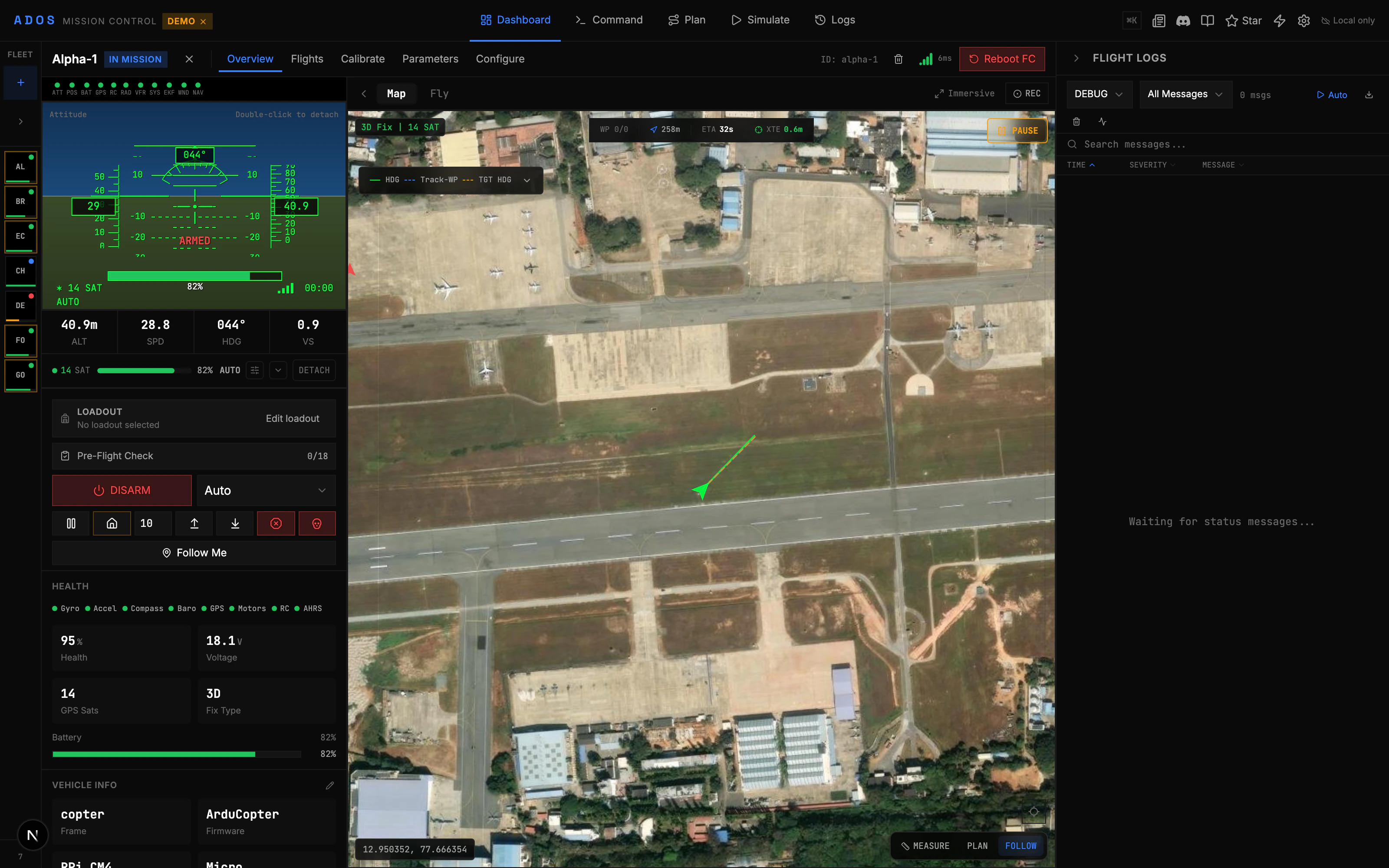Screen dimensions: 1389x868
Task: Open the Parameters tab
Action: click(430, 59)
